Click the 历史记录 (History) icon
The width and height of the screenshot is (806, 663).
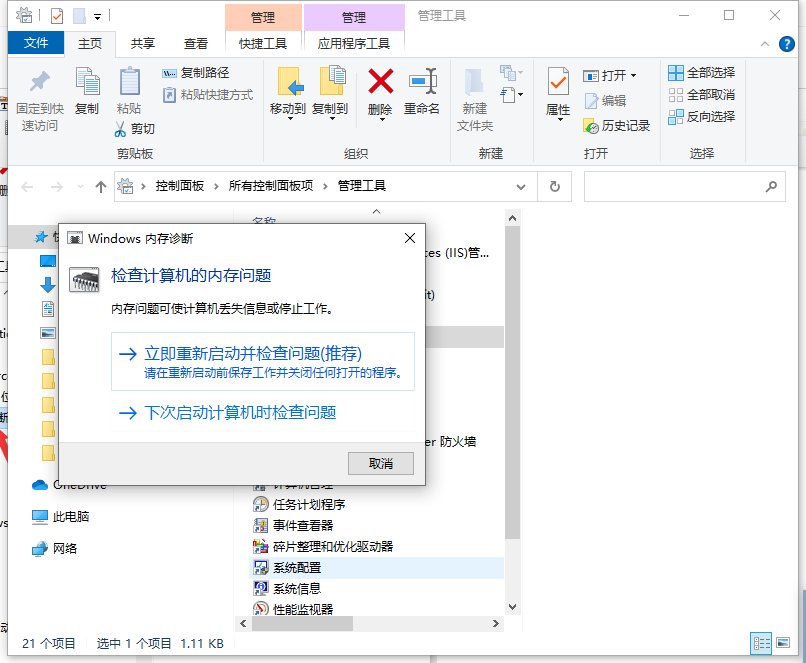click(619, 125)
